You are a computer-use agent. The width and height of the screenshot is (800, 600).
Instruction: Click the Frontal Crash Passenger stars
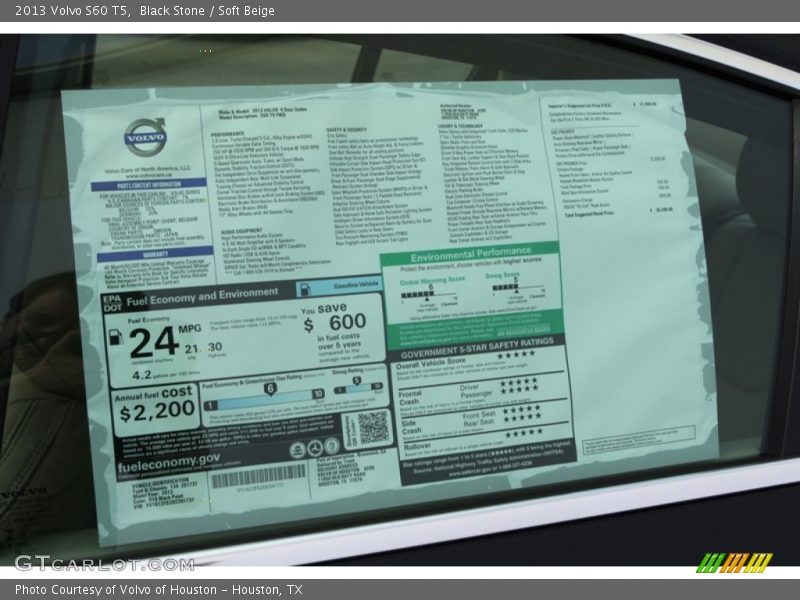(519, 390)
